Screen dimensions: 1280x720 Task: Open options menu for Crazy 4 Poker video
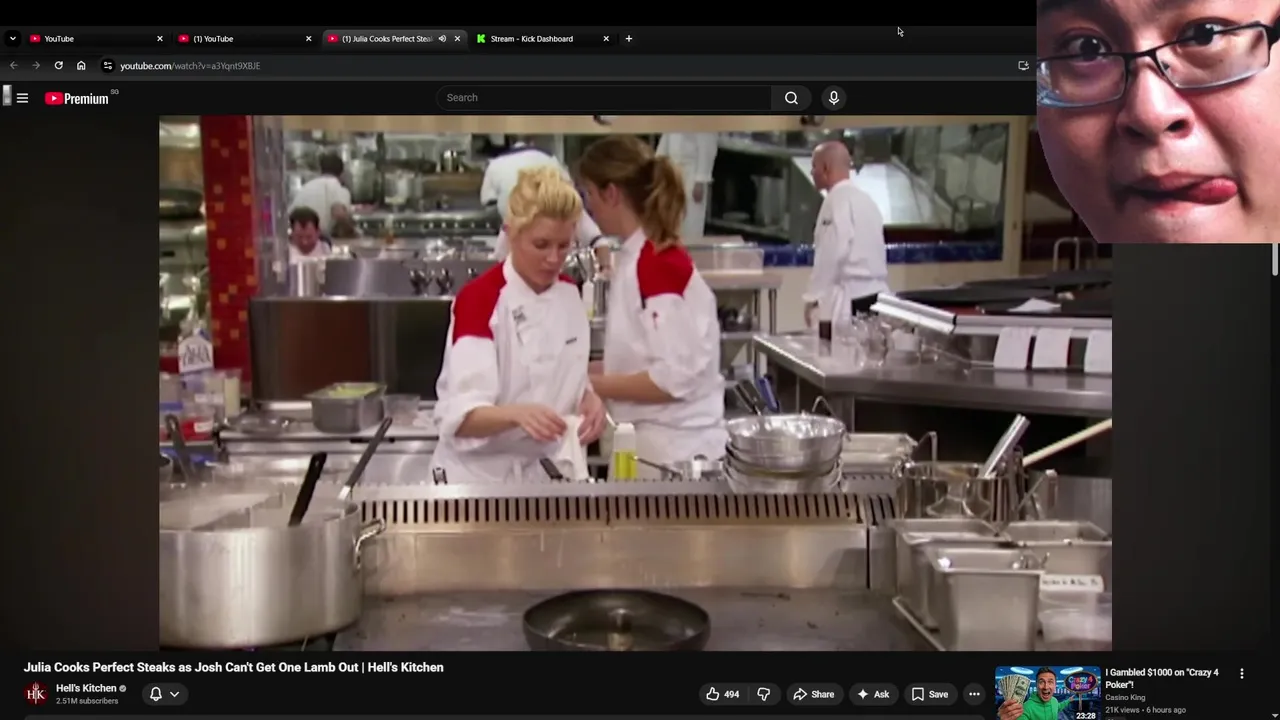[x=1242, y=674]
